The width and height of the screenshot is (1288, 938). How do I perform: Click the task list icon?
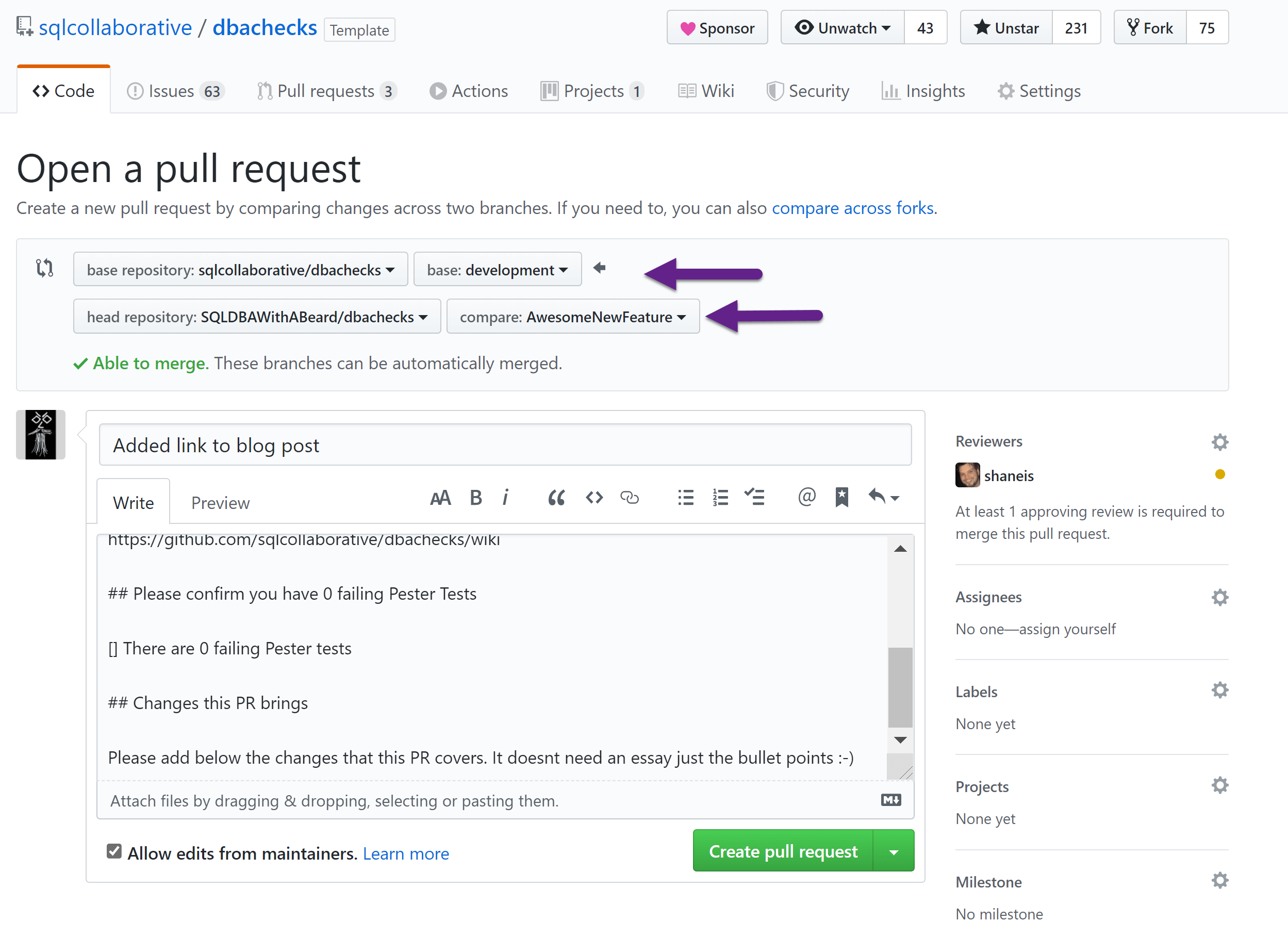pyautogui.click(x=755, y=498)
